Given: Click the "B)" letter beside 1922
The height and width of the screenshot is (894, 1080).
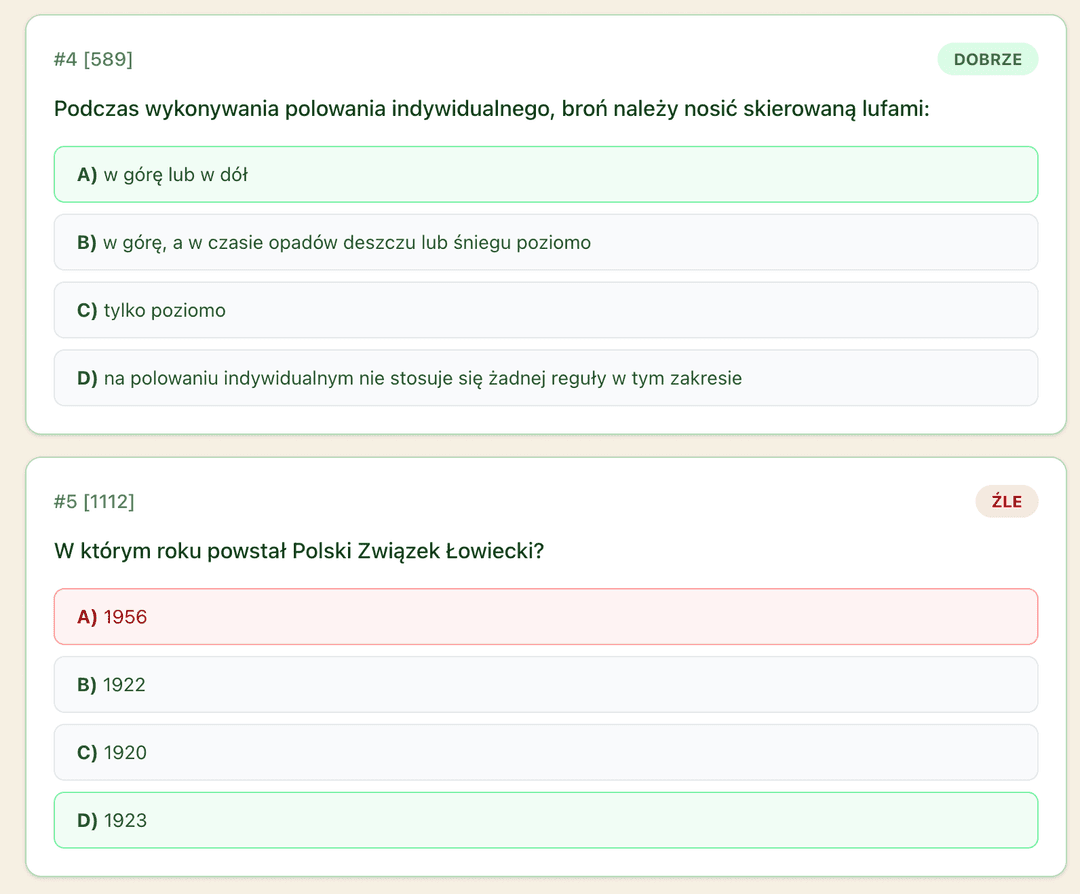Looking at the screenshot, I should click(x=87, y=685).
